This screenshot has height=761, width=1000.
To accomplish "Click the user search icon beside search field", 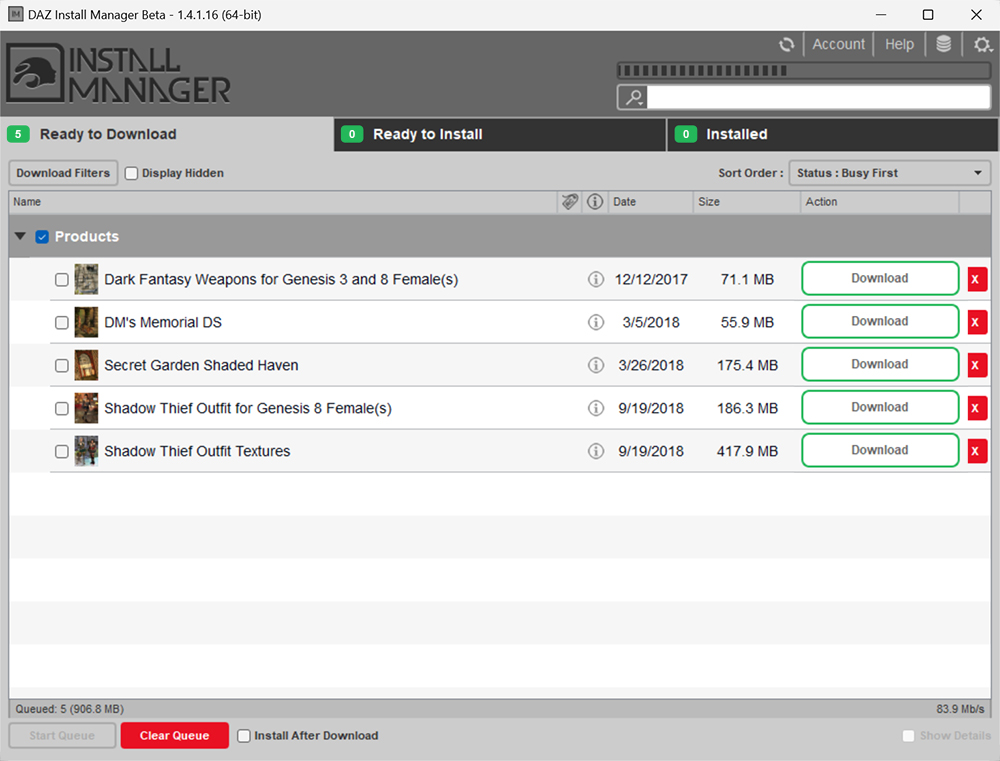I will pyautogui.click(x=633, y=97).
